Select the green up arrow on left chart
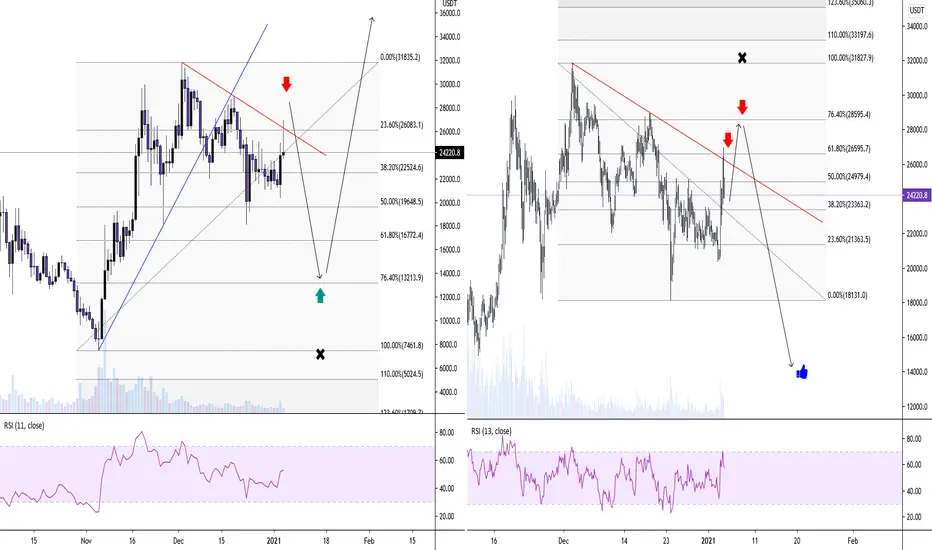This screenshot has height=550, width=932. (320, 295)
